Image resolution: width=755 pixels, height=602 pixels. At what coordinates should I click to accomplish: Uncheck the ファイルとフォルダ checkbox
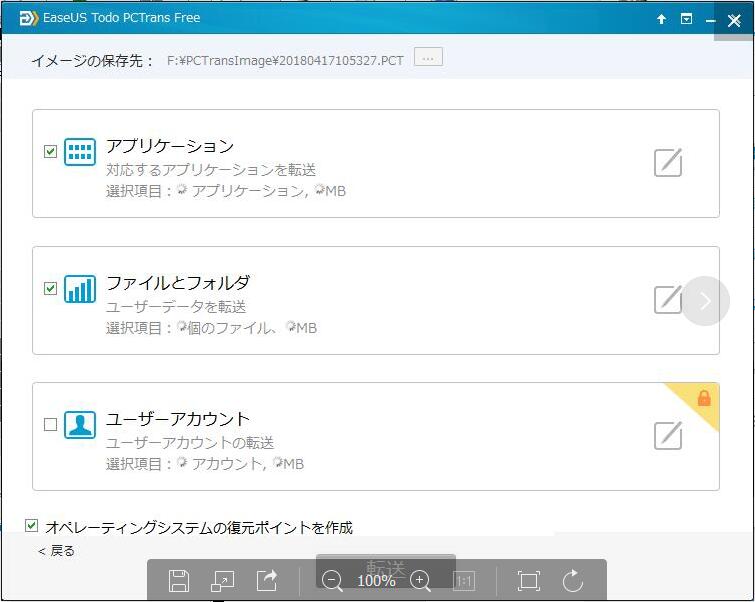pos(50,288)
